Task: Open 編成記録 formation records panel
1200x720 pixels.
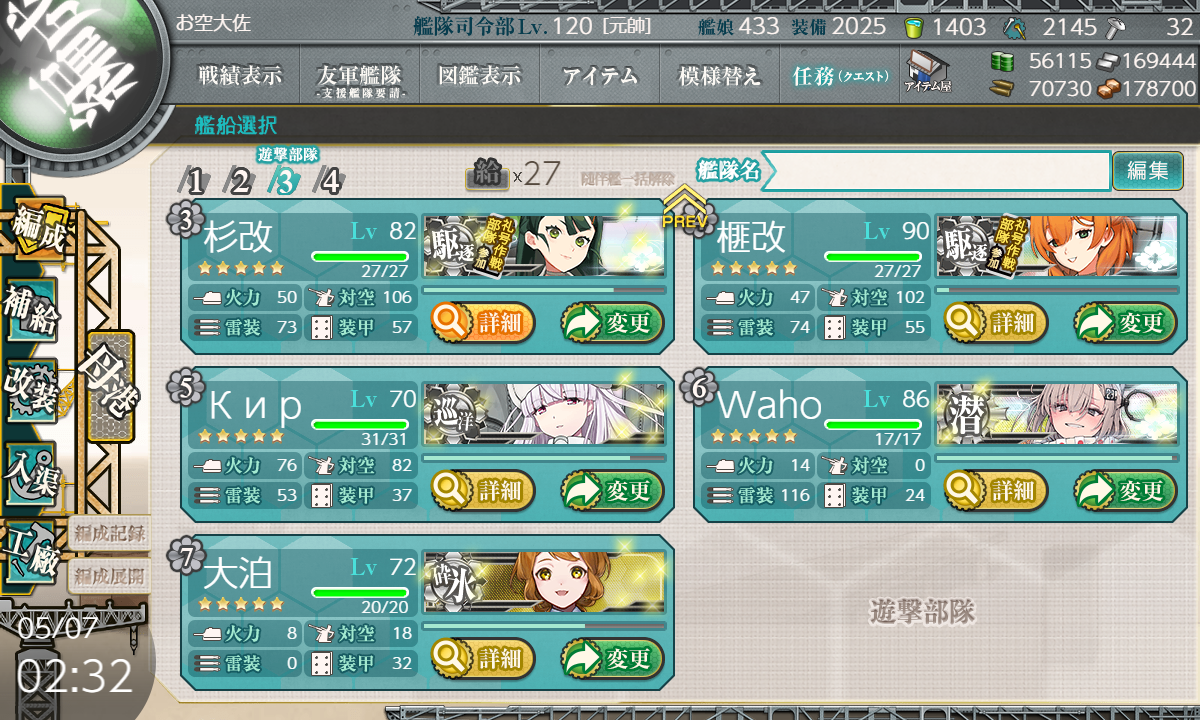Action: pos(109,533)
